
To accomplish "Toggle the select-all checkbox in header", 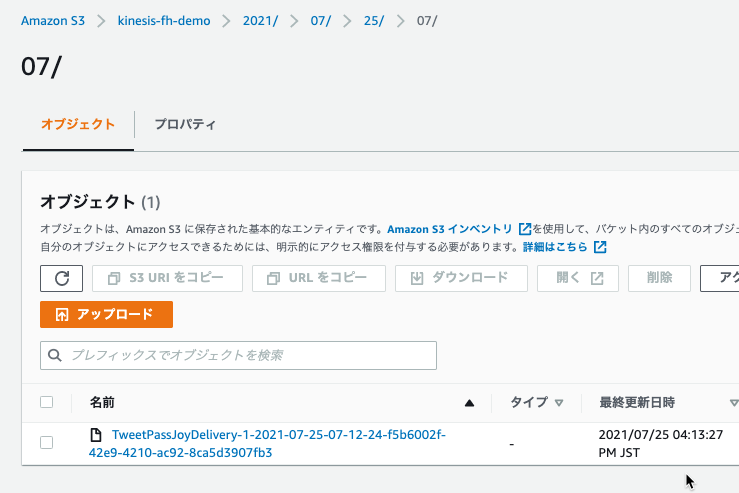I will tap(46, 402).
